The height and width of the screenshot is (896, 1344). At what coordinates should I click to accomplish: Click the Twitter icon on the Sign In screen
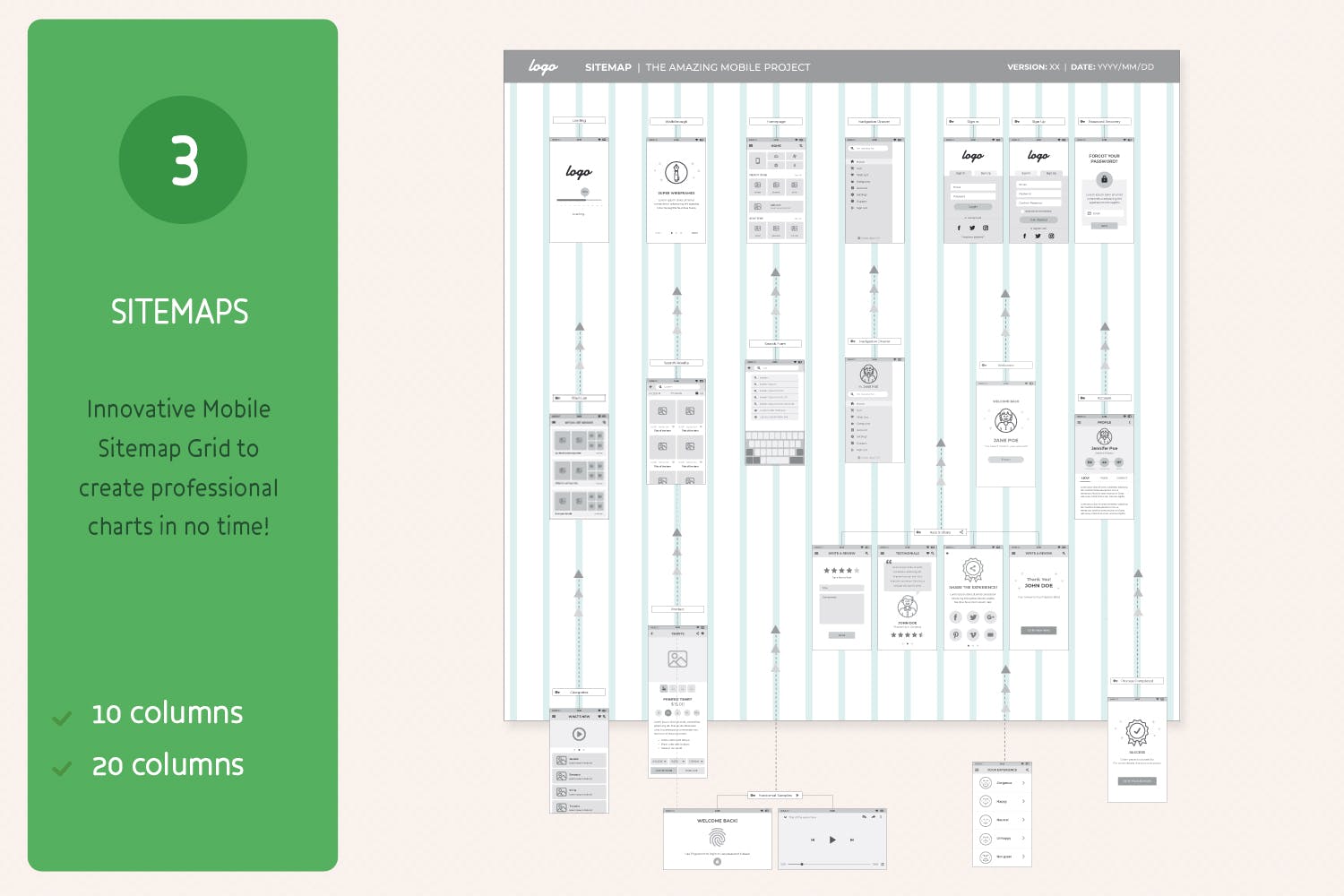(972, 228)
